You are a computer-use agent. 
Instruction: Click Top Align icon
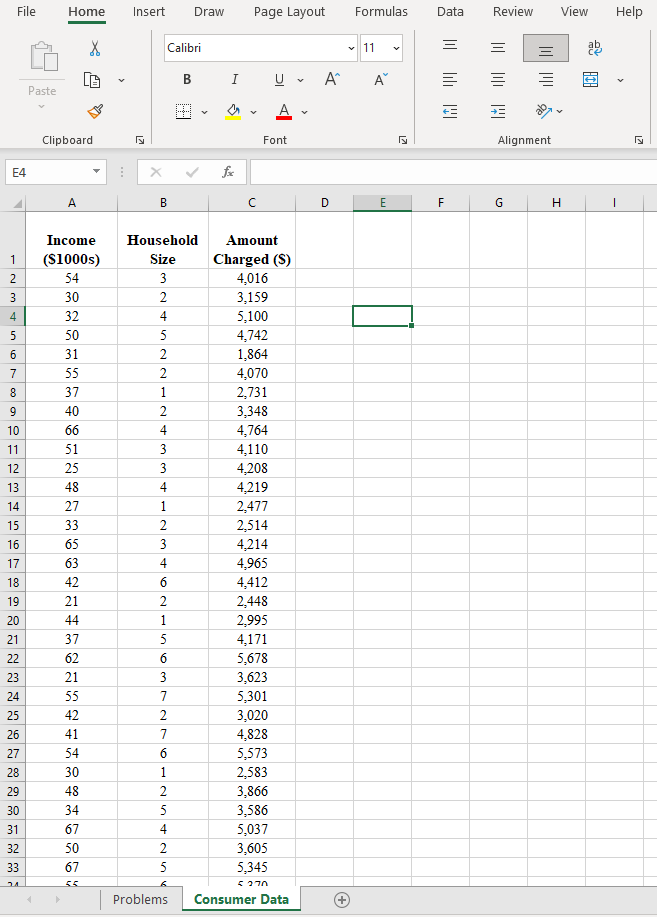point(450,48)
